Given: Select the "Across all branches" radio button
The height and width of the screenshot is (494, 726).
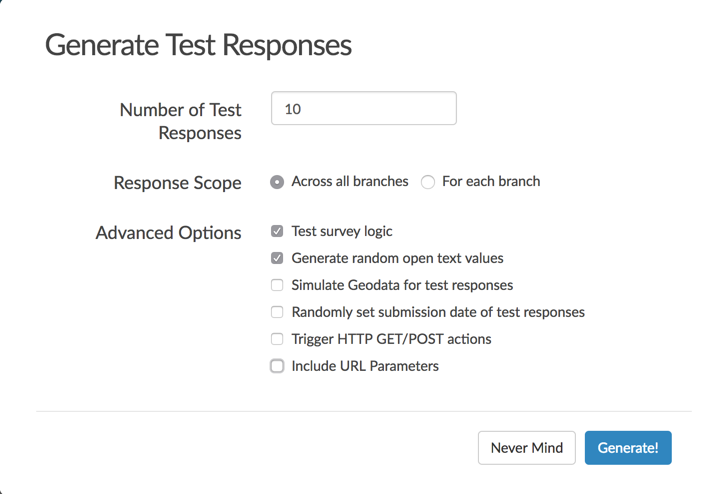Looking at the screenshot, I should (277, 182).
